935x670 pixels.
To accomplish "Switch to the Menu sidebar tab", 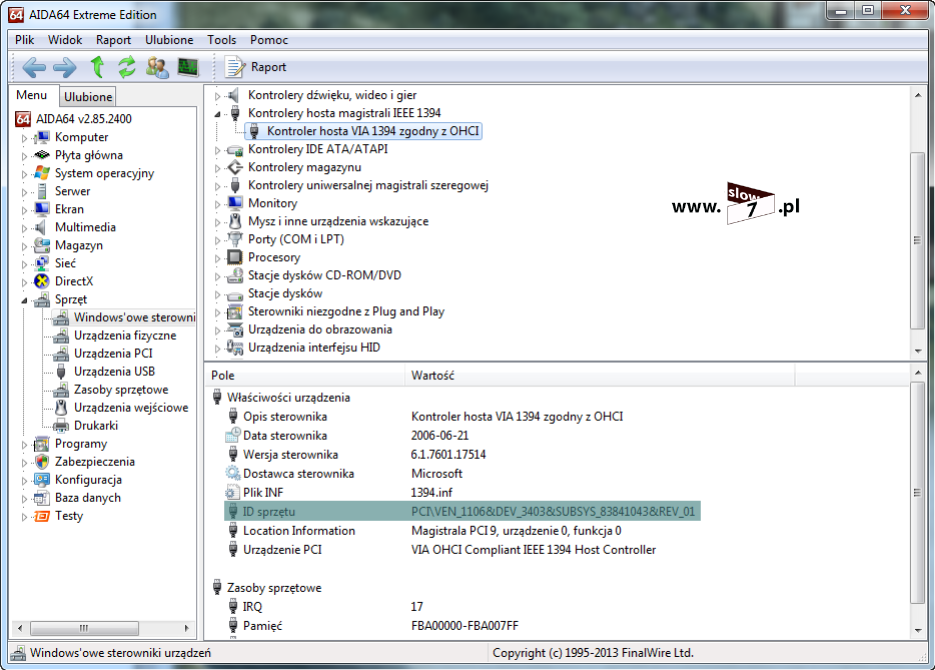I will (32, 95).
